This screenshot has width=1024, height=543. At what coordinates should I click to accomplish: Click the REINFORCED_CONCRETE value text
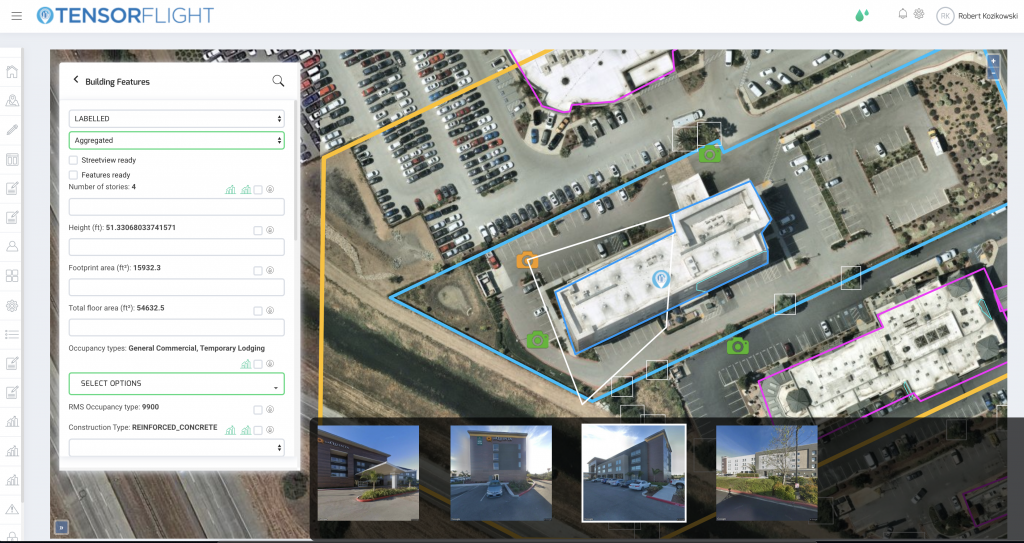pyautogui.click(x=174, y=427)
